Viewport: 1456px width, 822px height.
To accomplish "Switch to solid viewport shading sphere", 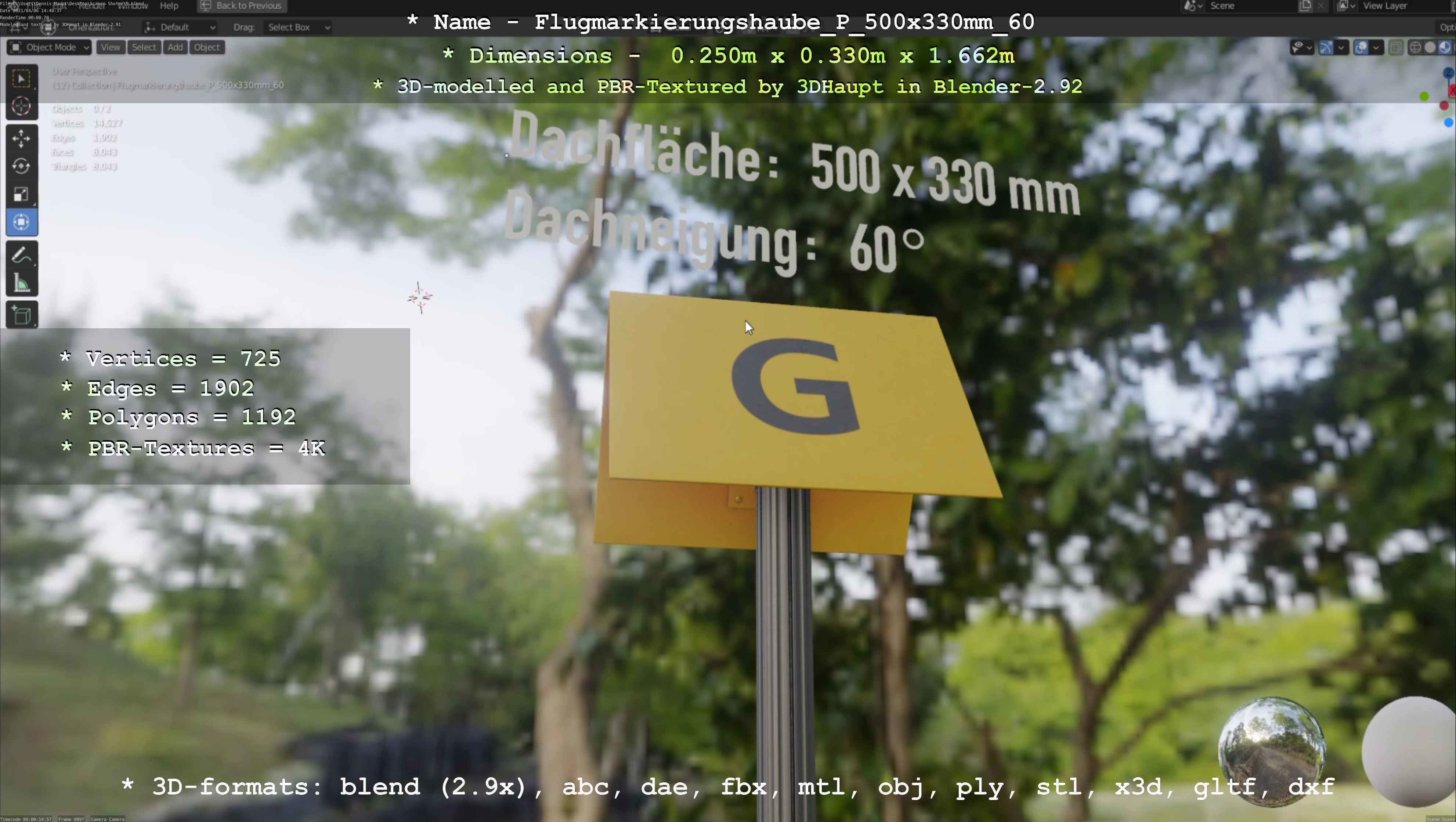I will [x=1430, y=47].
